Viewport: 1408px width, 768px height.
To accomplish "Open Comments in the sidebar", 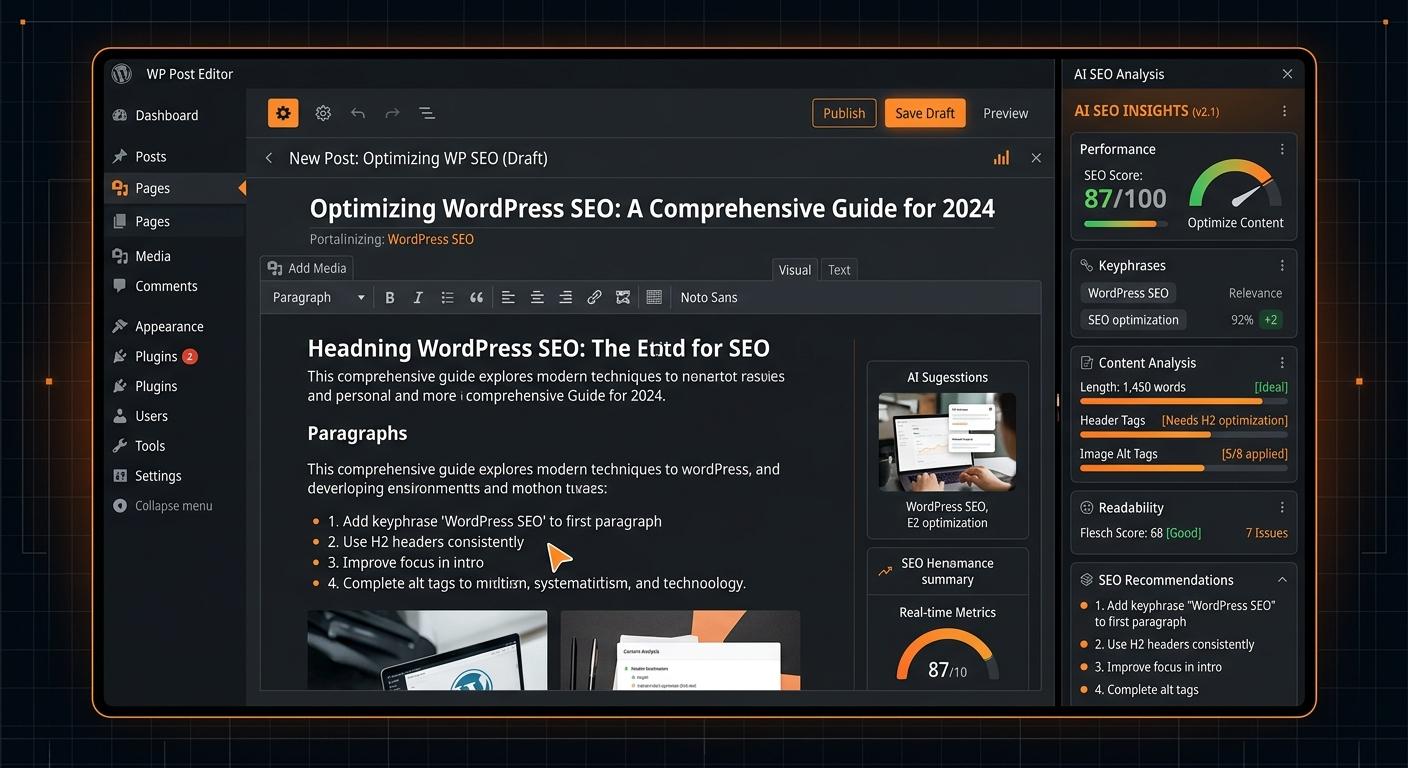I will (166, 286).
